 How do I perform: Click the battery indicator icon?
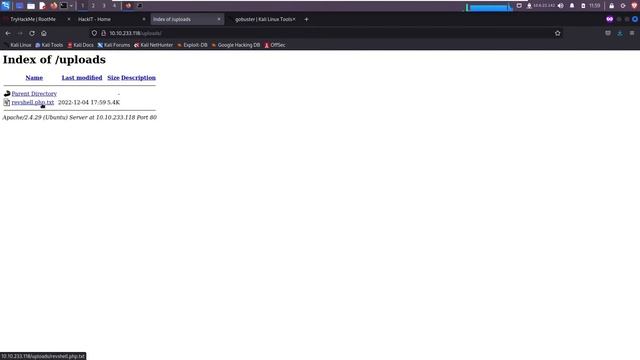(583, 6)
